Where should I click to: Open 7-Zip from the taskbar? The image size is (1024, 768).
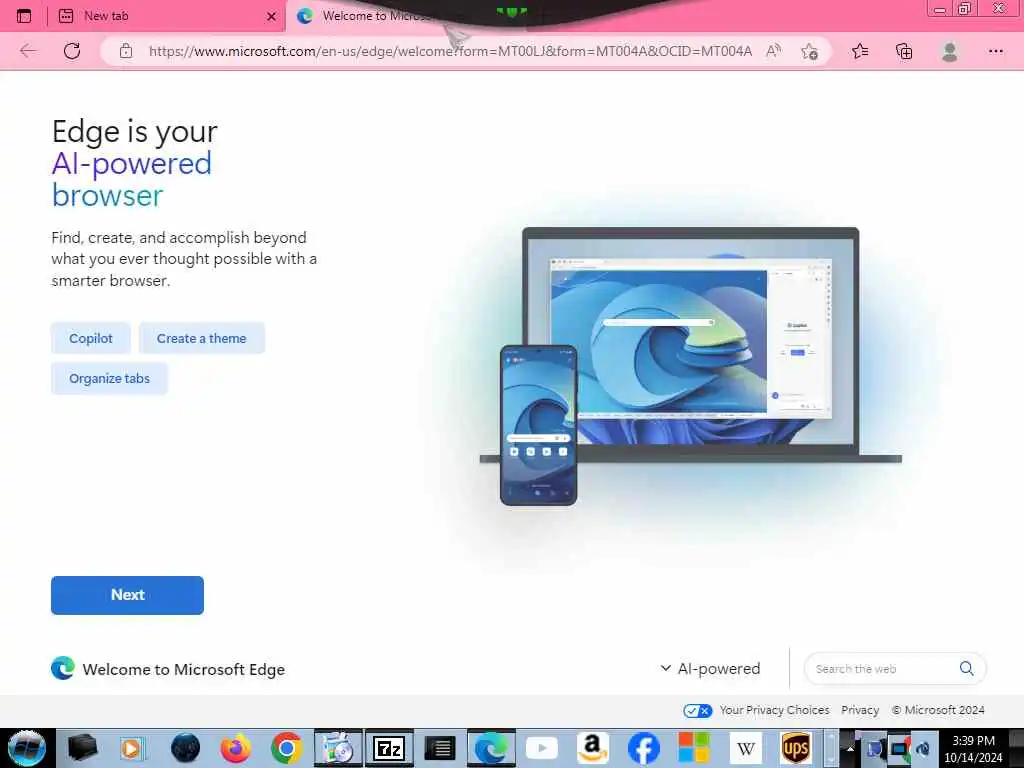click(389, 748)
